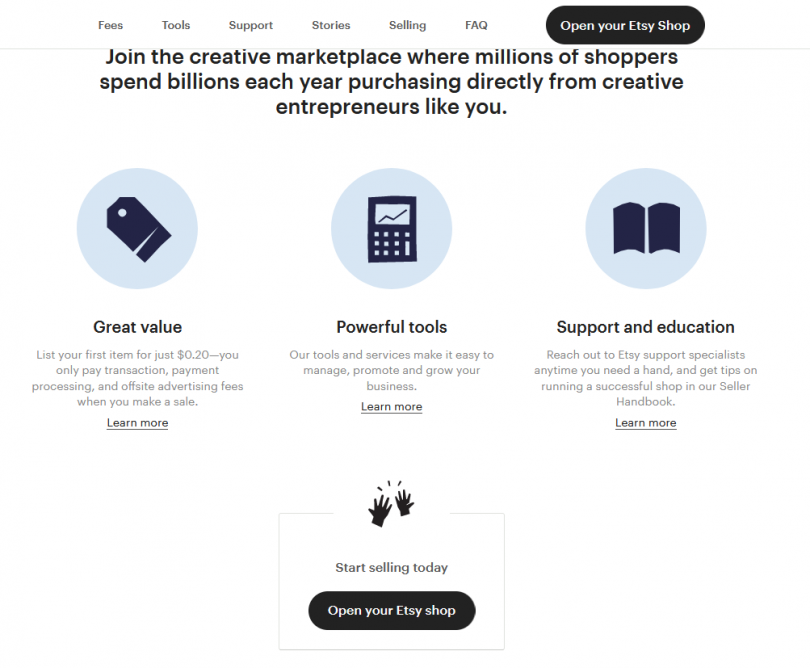Image resolution: width=810 pixels, height=668 pixels.
Task: Open Learn more beneath Powerful tools
Action: (x=391, y=407)
